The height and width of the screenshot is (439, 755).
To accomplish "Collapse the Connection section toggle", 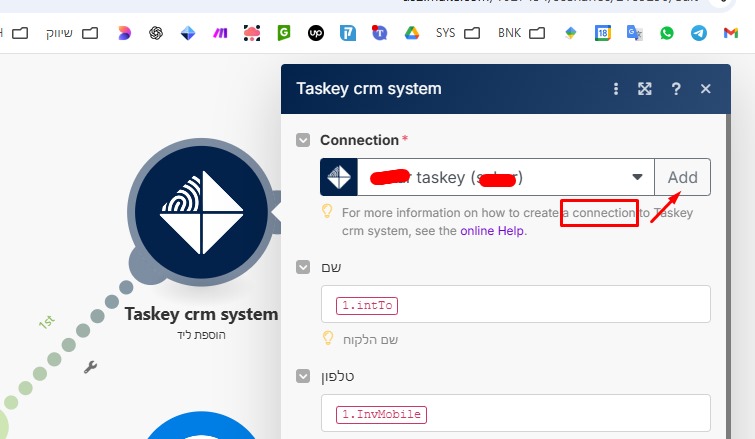I will click(x=303, y=141).
